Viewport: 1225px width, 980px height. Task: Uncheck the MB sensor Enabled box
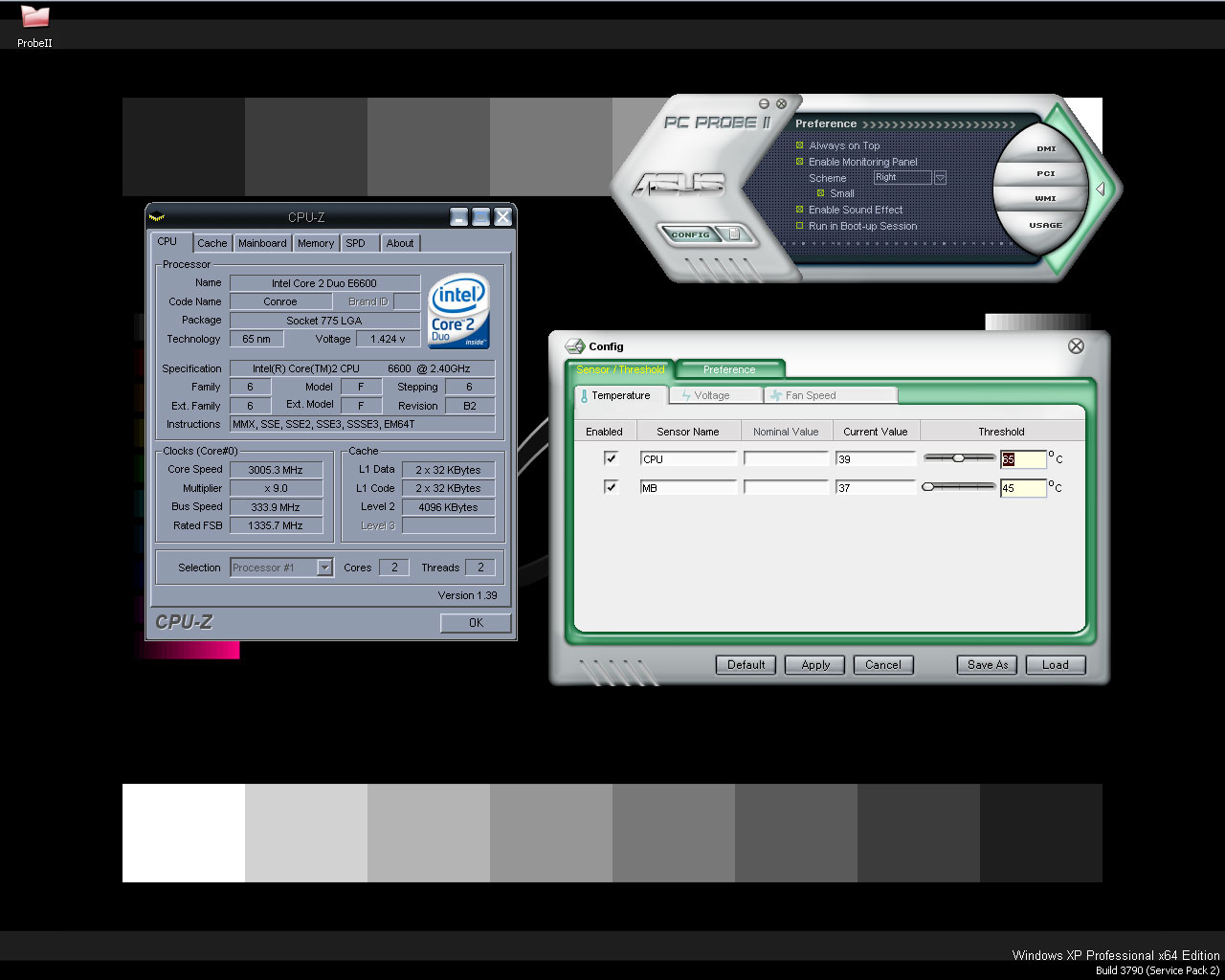pos(611,487)
